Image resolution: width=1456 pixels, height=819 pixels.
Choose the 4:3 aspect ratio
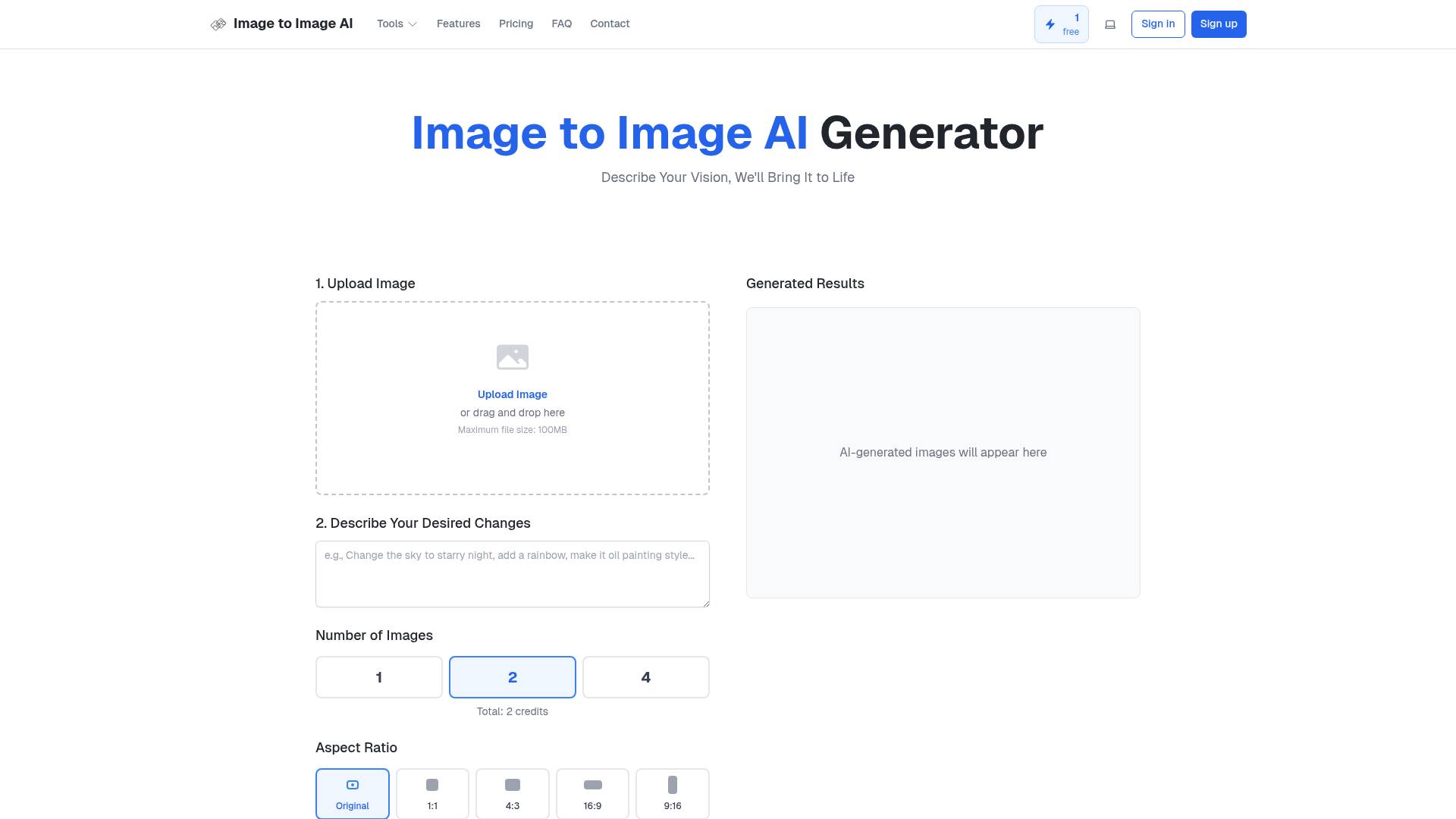click(x=513, y=793)
